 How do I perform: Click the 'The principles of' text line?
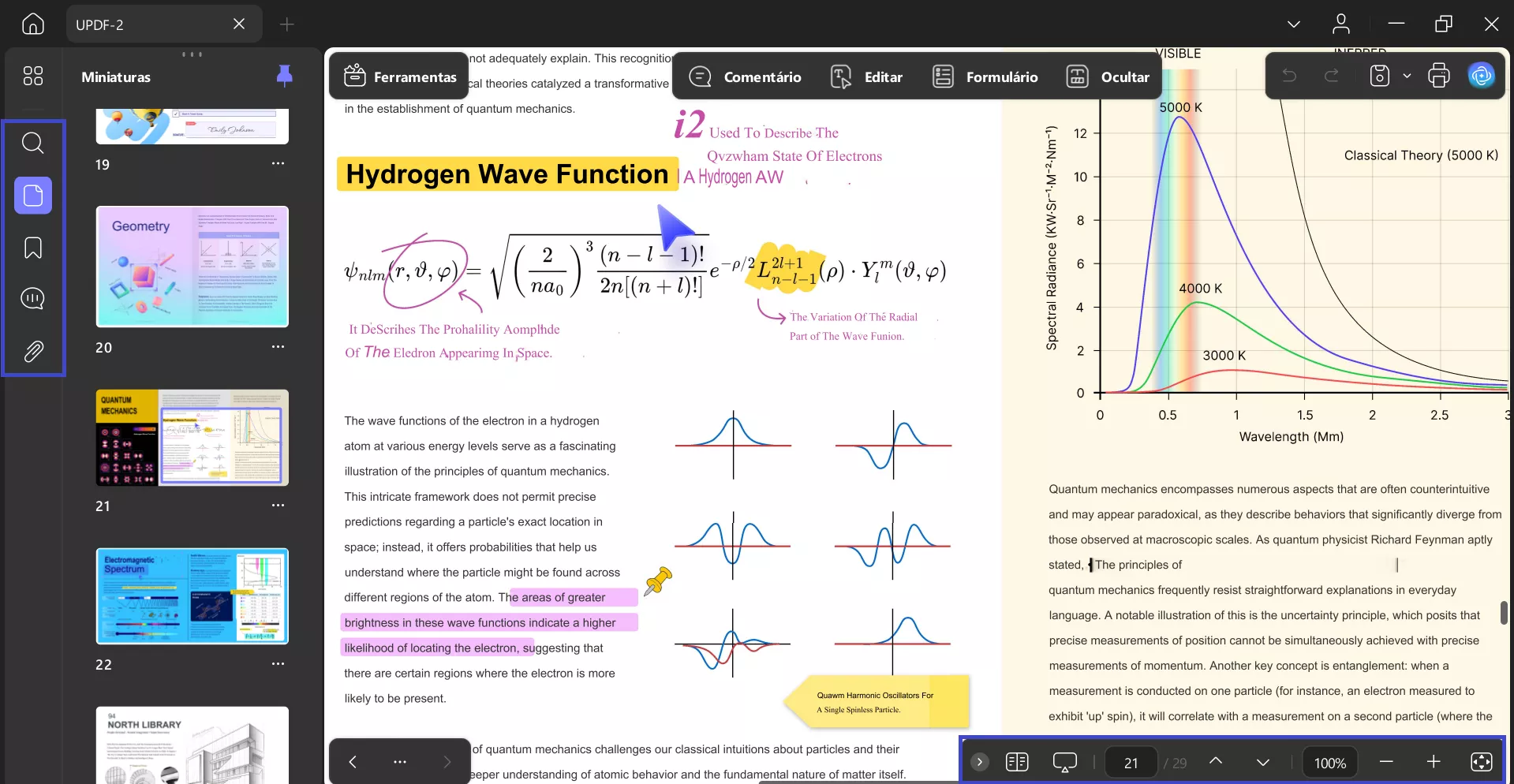pyautogui.click(x=1138, y=565)
